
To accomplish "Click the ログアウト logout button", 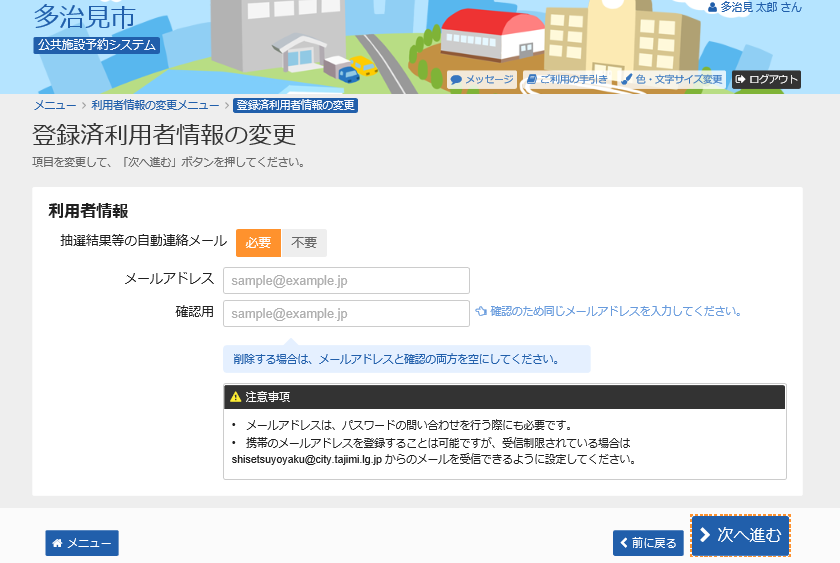I will pos(766,79).
